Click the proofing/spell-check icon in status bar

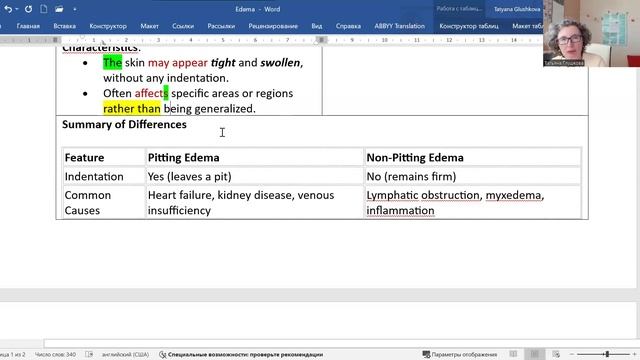click(89, 354)
